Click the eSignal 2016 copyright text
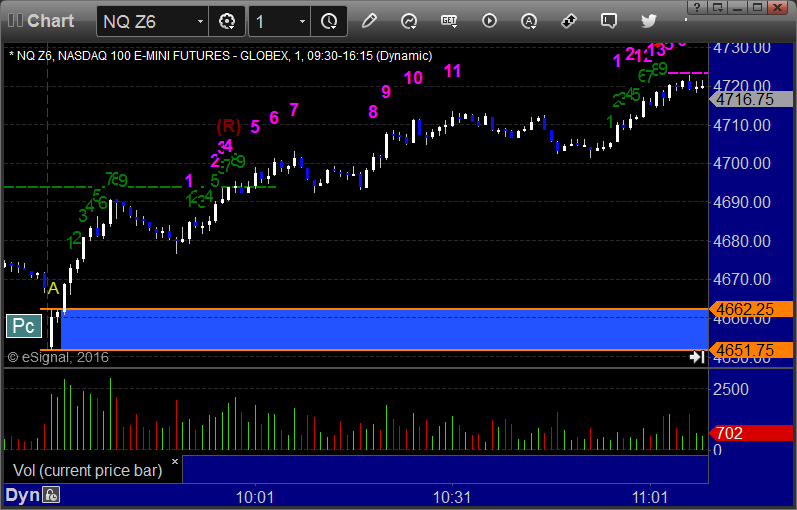 point(58,357)
